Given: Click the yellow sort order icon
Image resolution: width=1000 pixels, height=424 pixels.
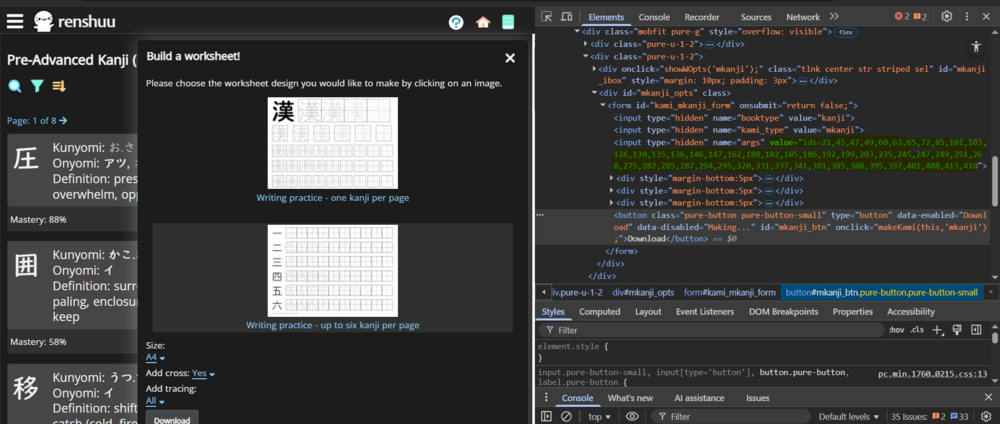Looking at the screenshot, I should (x=59, y=87).
